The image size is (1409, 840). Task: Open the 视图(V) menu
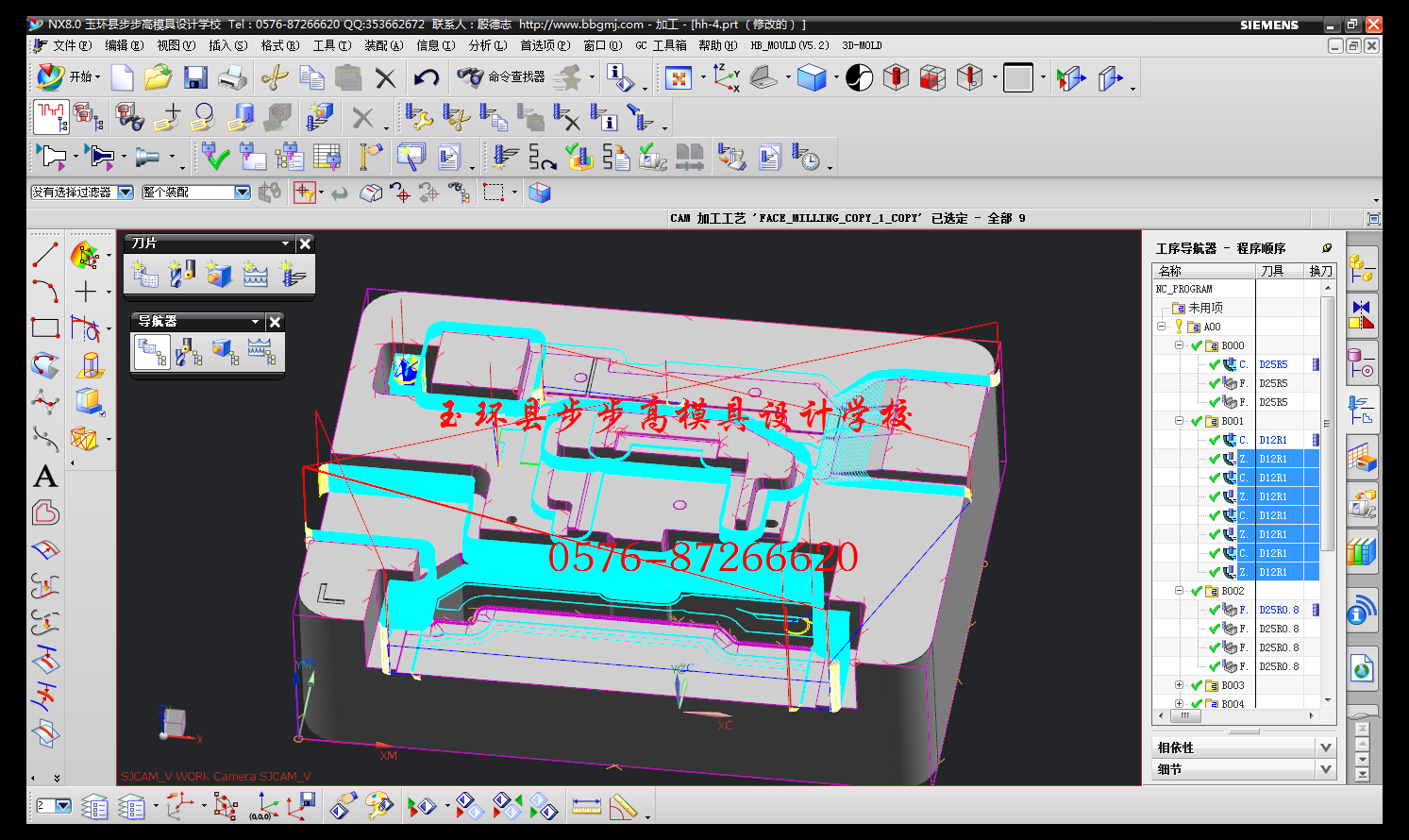pyautogui.click(x=176, y=45)
